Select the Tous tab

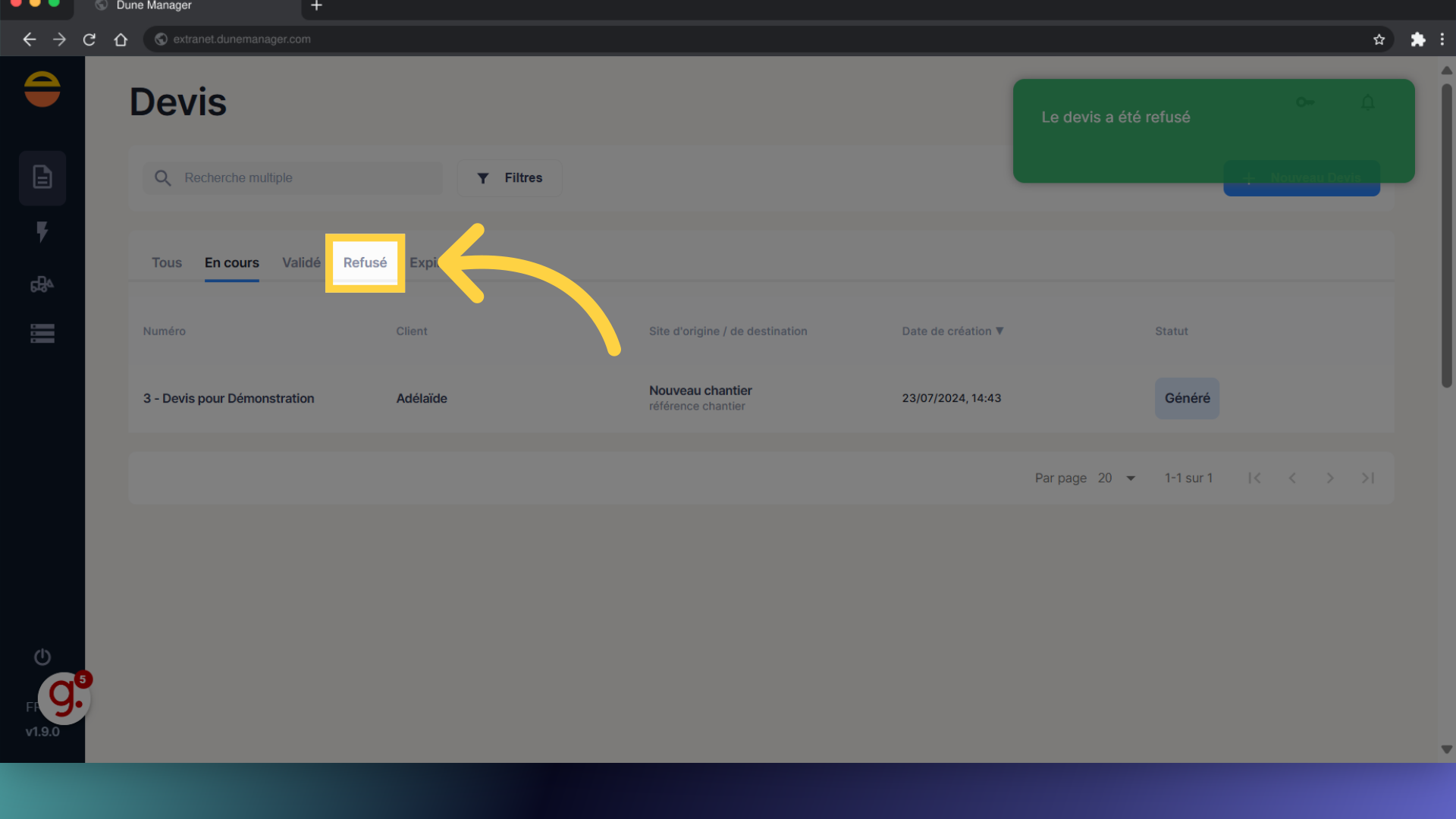167,262
